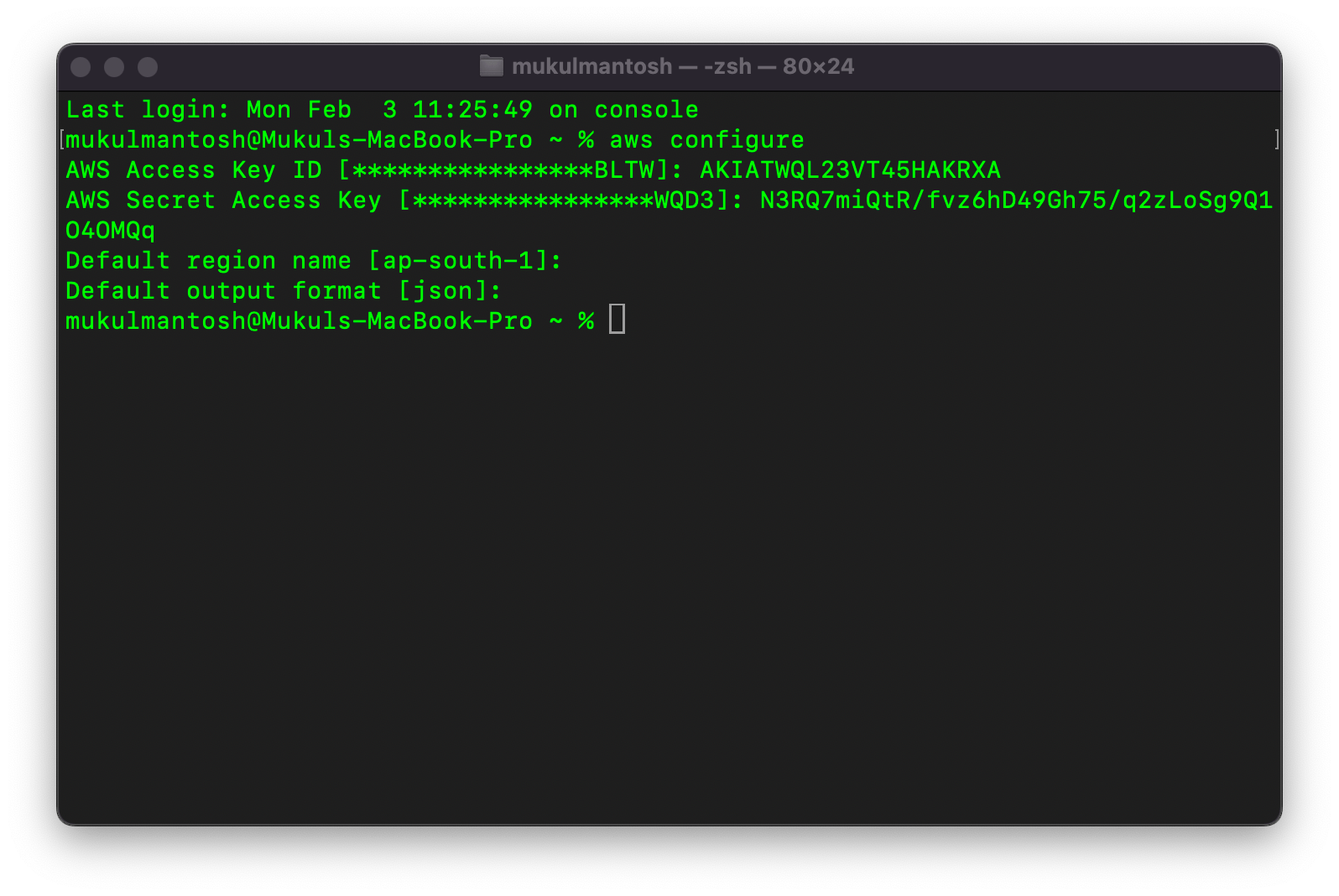Click the left bracket mark before the first prompt
The image size is (1339, 896).
62,139
